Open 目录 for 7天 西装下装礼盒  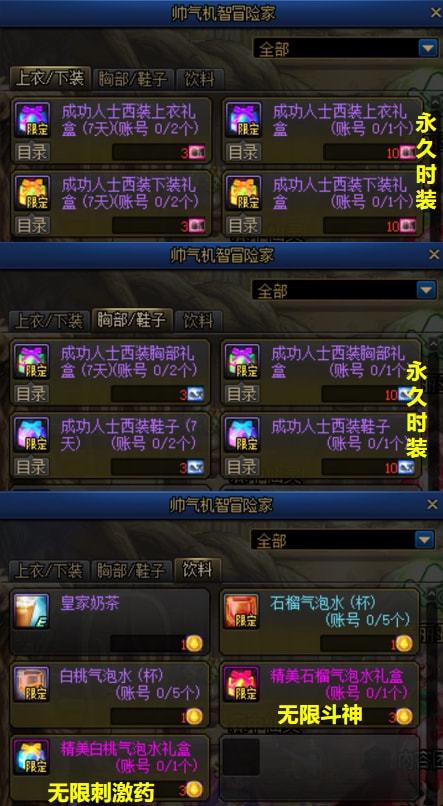32,225
